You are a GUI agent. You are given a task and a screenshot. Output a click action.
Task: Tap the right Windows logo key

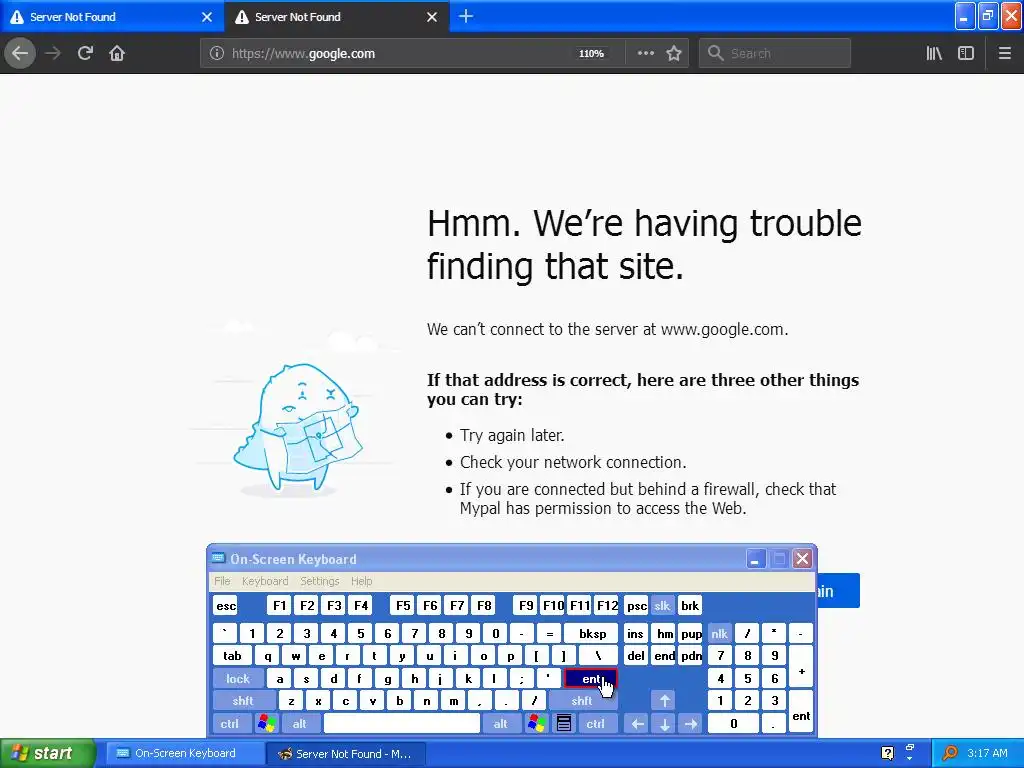pos(537,724)
